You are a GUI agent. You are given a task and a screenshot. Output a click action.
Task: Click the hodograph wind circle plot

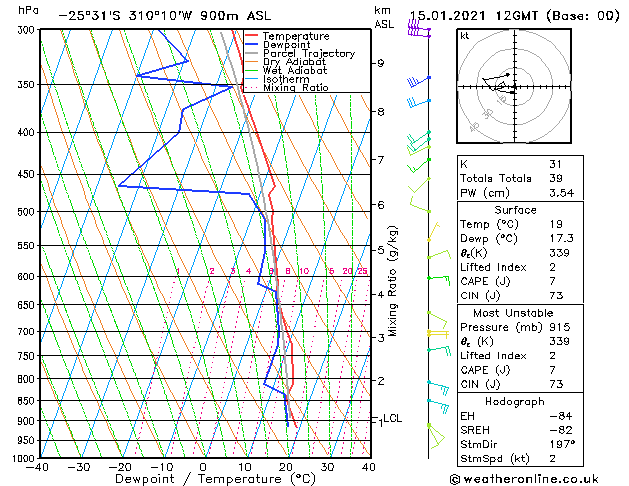click(514, 86)
